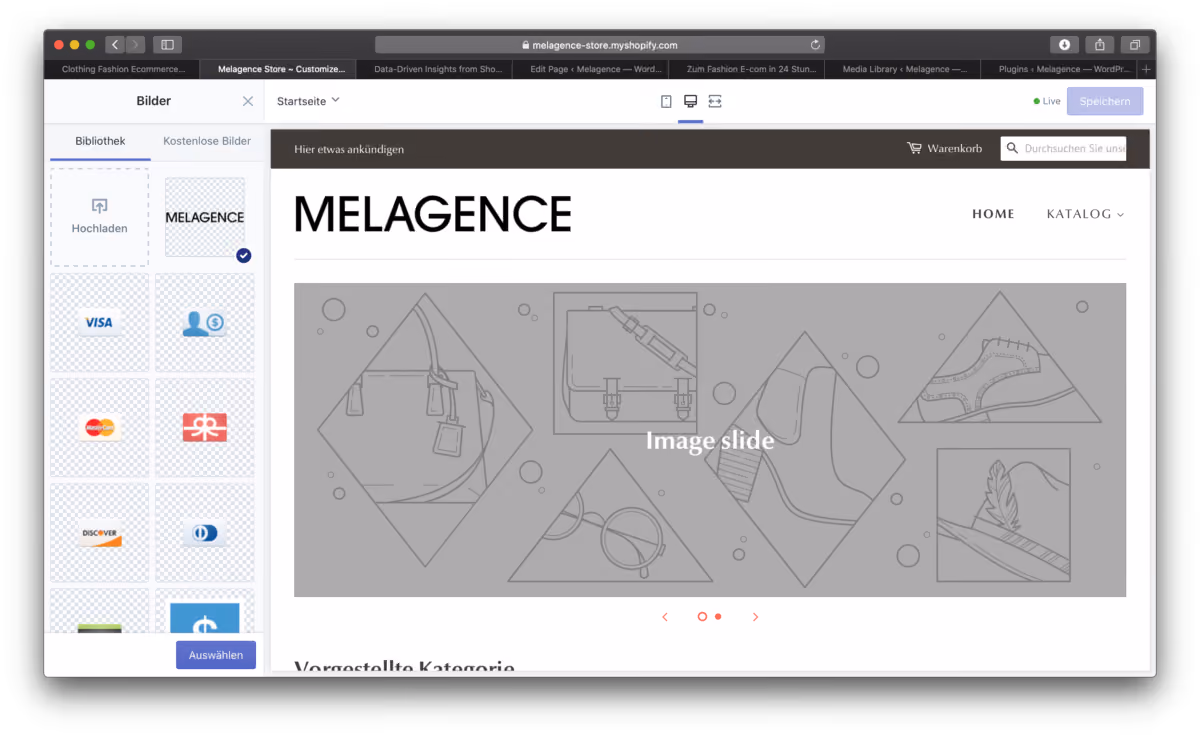The height and width of the screenshot is (735, 1200).
Task: Switch to Data-Driven Insights tab
Action: pyautogui.click(x=435, y=69)
